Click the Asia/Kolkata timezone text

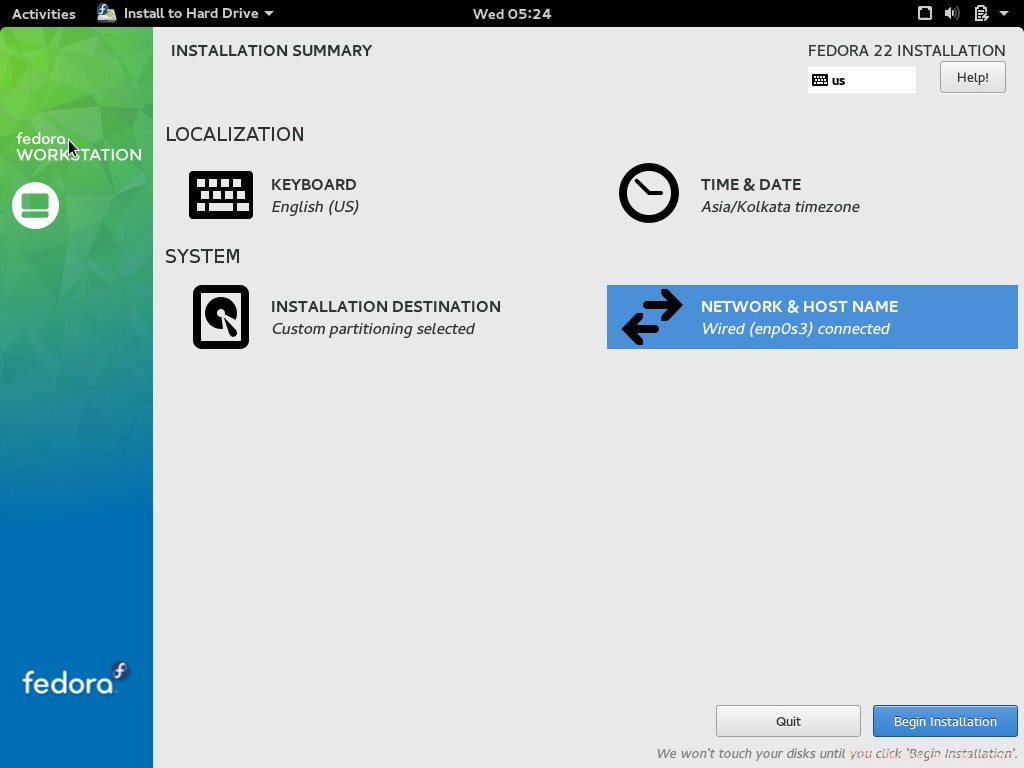point(779,206)
